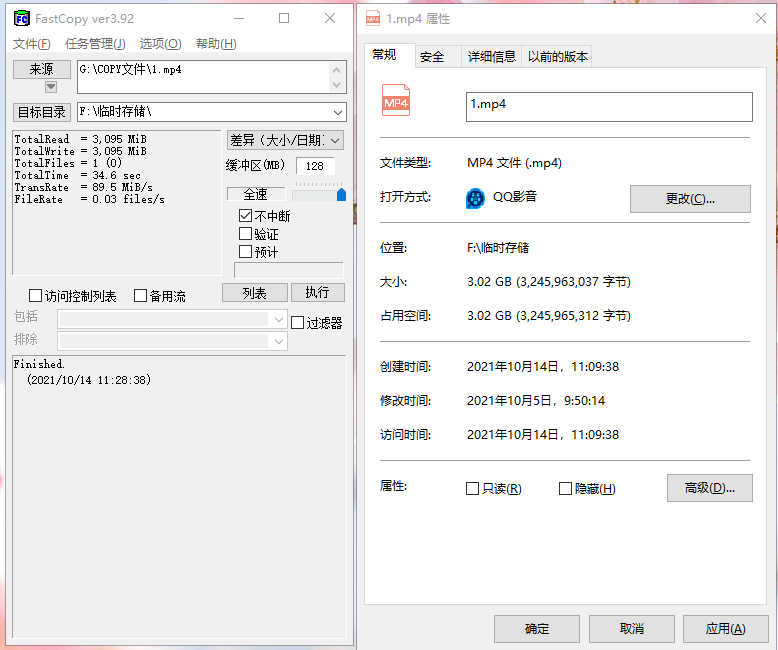This screenshot has width=778, height=650.
Task: Check the 只读 read-only attribute
Action: coord(472,489)
